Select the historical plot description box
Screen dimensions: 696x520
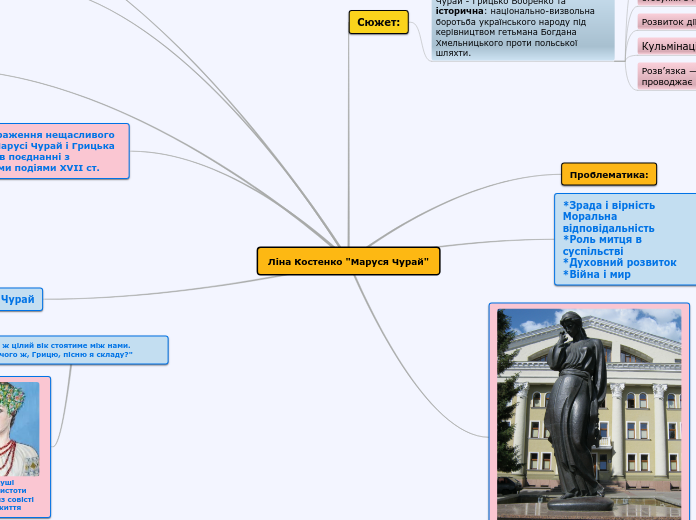click(523, 30)
